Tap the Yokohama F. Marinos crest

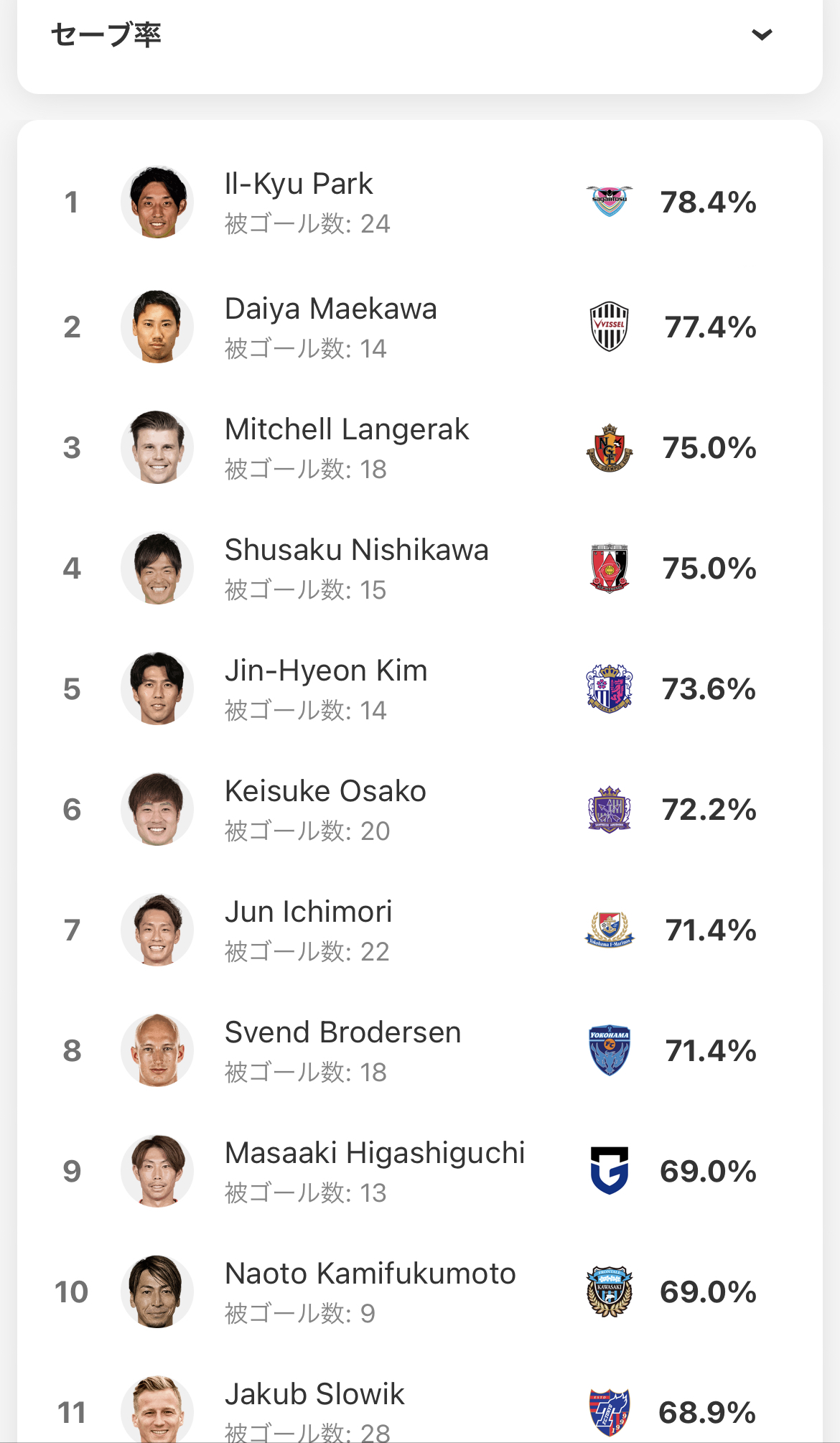coord(610,930)
